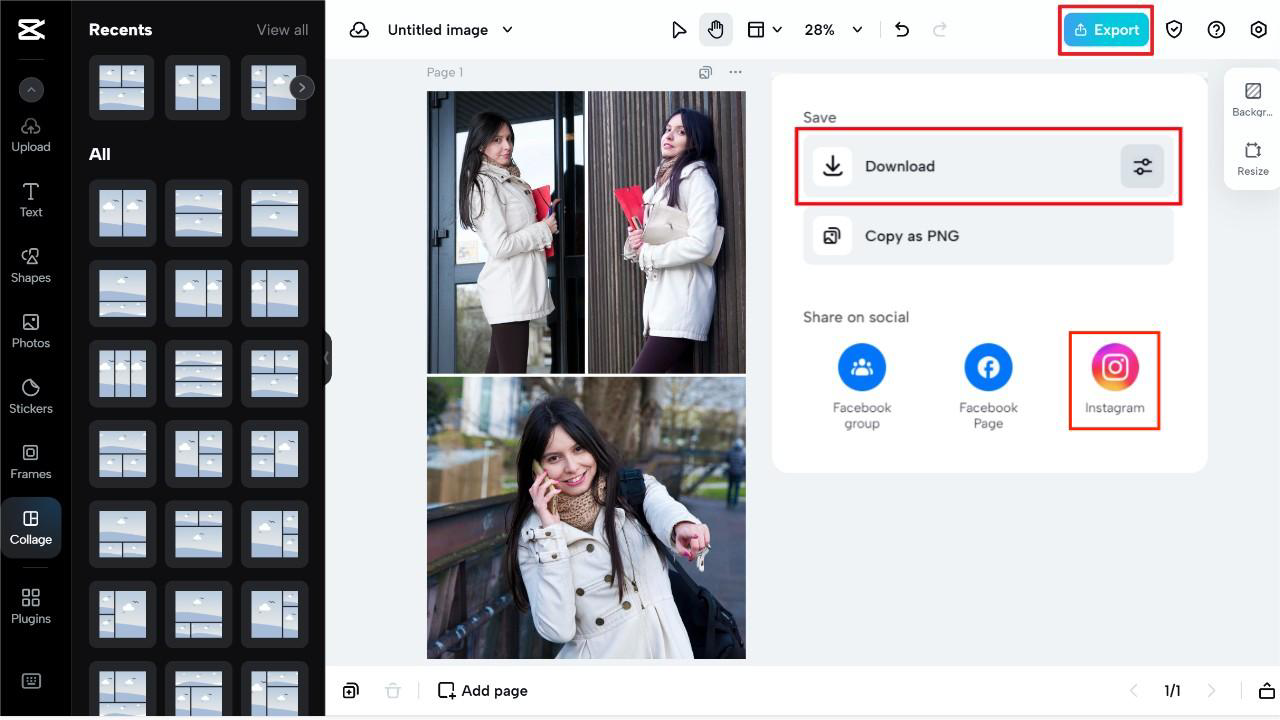Select the cursor Select tool
This screenshot has height=720, width=1280.
coord(679,29)
